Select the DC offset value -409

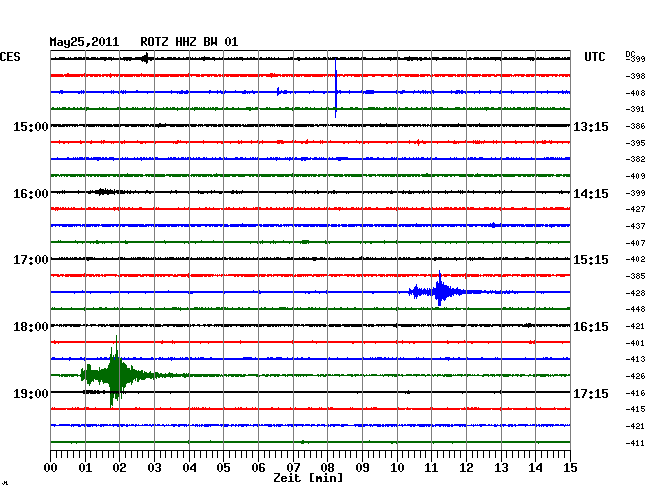point(635,176)
